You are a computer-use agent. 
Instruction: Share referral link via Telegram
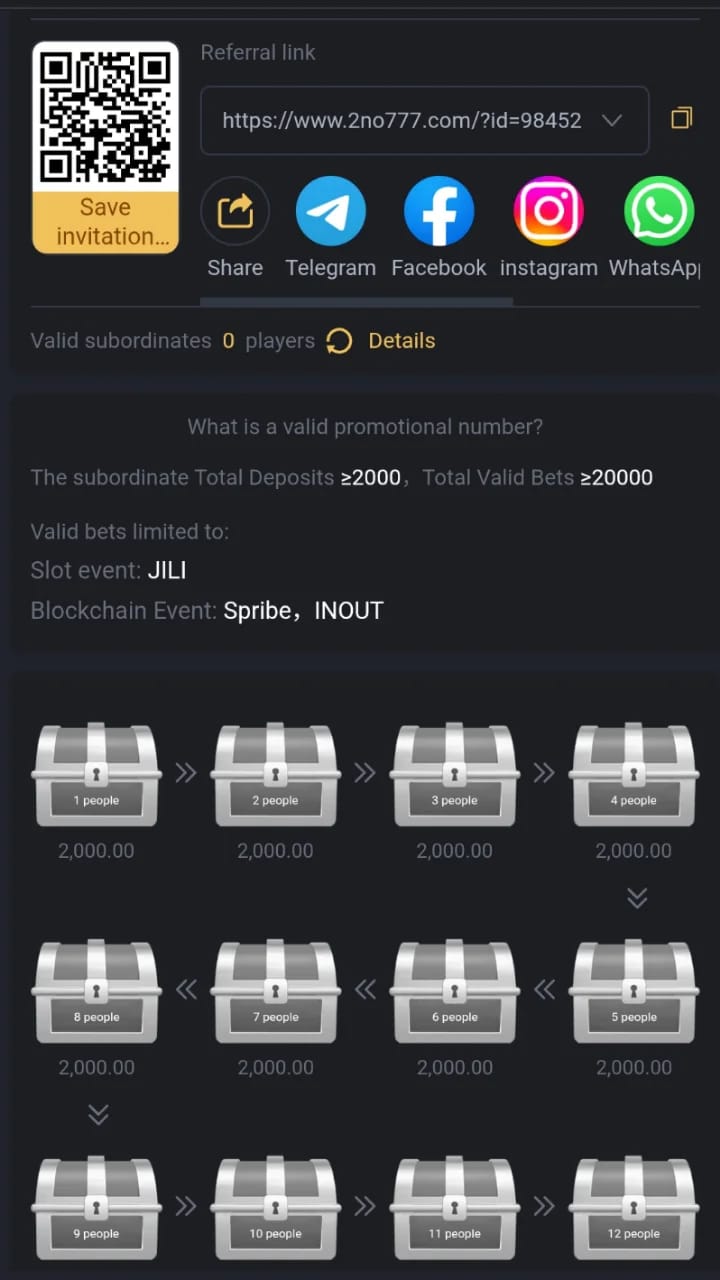point(331,212)
